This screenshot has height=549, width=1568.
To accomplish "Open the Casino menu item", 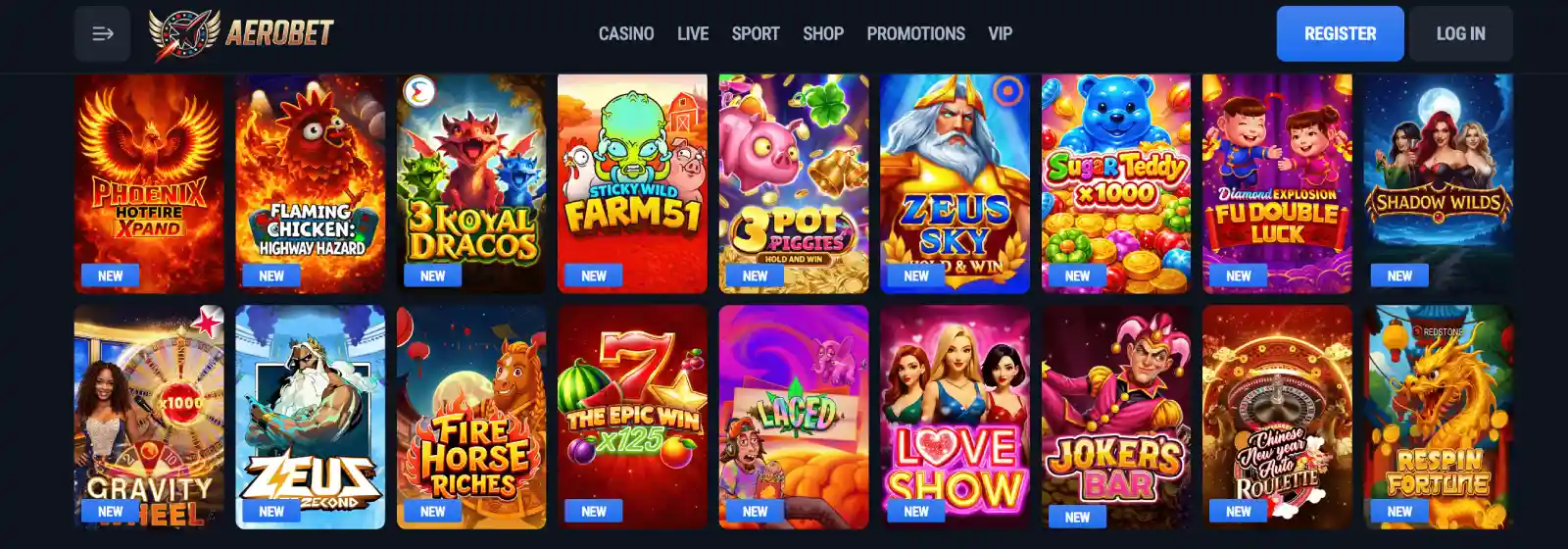I will pos(626,33).
